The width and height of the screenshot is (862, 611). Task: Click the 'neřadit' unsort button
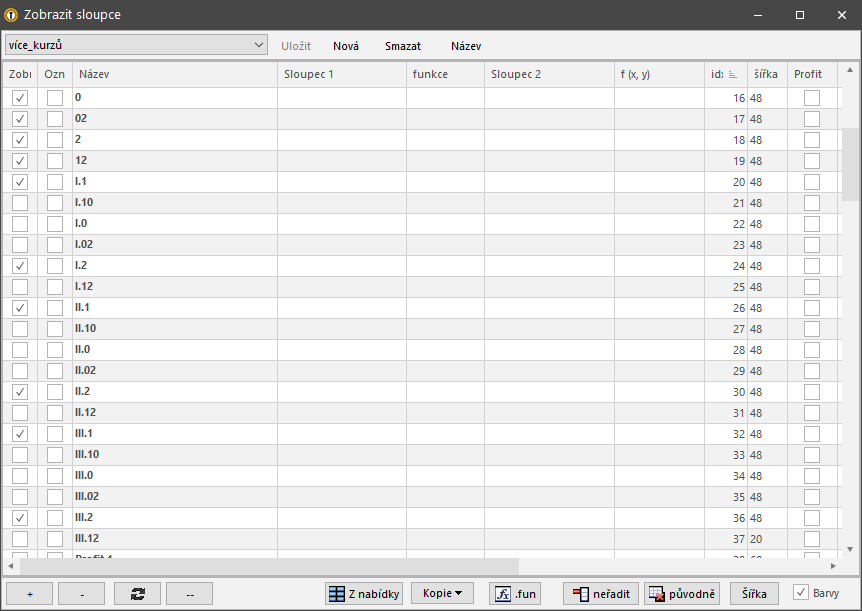pyautogui.click(x=600, y=594)
